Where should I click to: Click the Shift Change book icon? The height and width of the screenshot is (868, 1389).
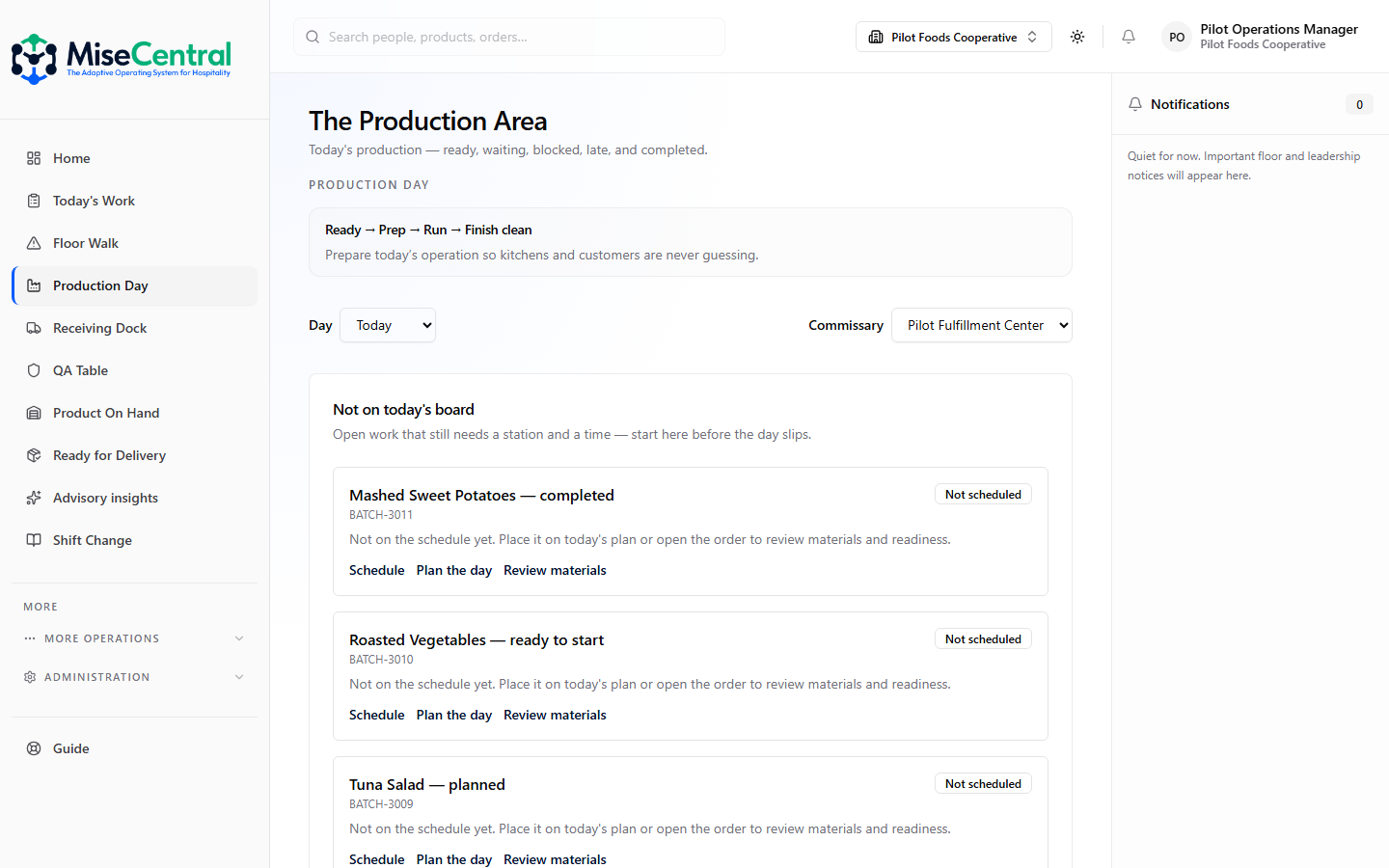pyautogui.click(x=34, y=540)
